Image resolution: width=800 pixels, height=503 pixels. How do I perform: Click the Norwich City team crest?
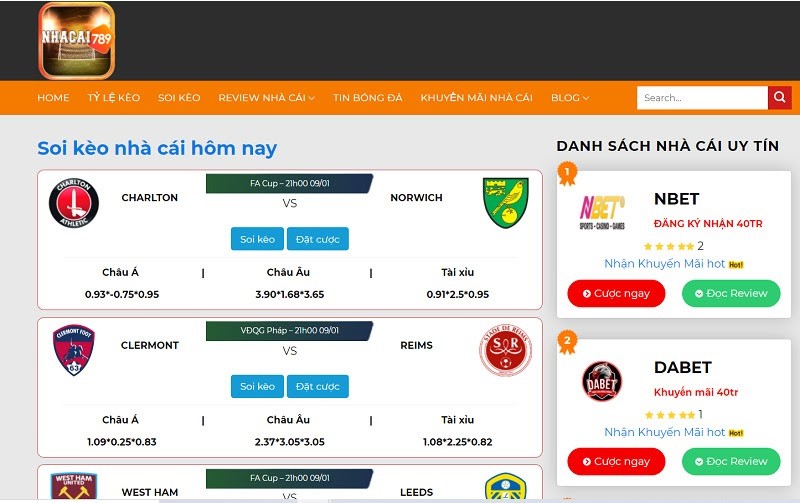pyautogui.click(x=505, y=202)
